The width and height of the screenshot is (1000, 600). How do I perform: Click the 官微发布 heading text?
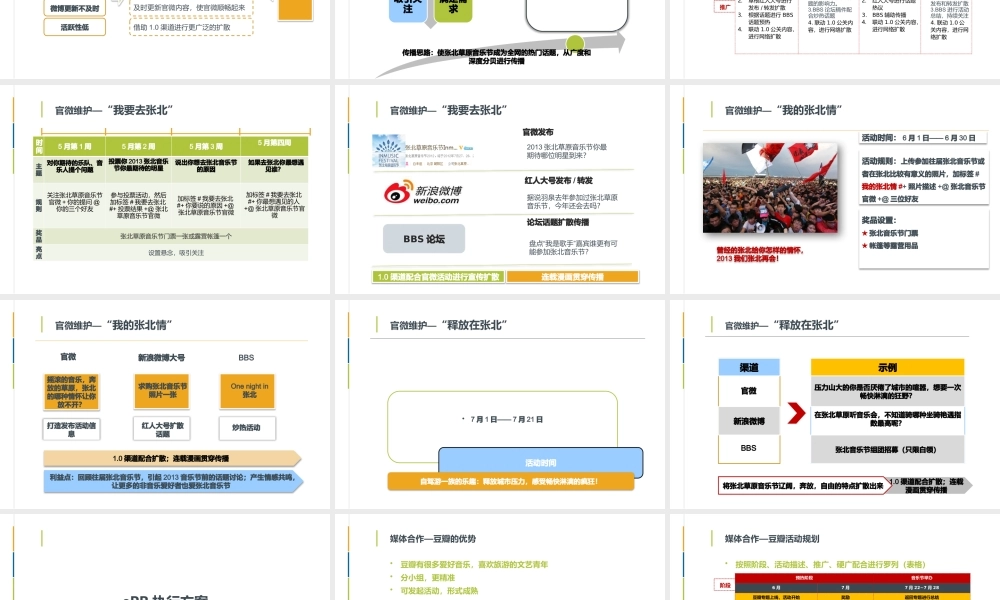pos(538,132)
